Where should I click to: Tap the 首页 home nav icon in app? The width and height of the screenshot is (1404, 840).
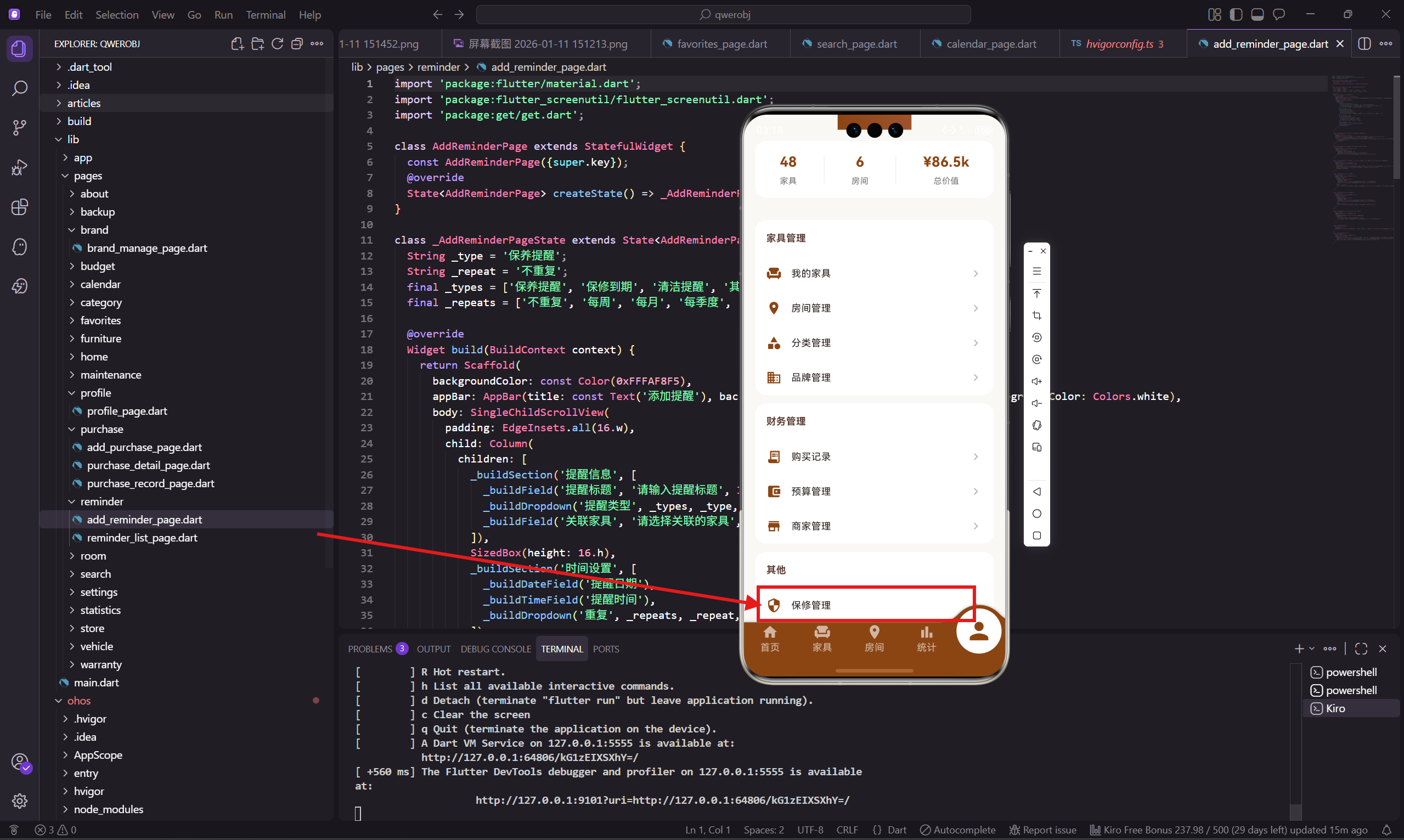[770, 639]
